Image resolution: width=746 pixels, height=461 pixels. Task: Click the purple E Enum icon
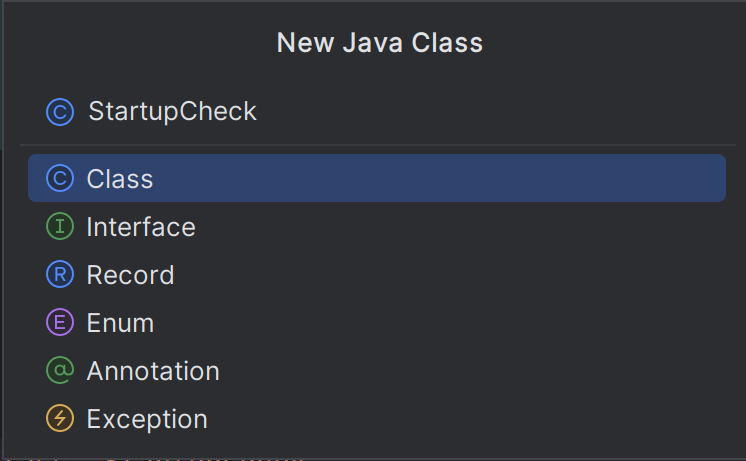(x=60, y=323)
